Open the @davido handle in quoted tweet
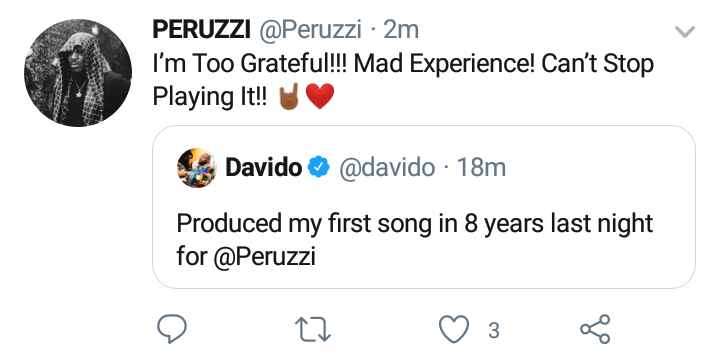Screen dimensions: 720x360 tap(387, 168)
